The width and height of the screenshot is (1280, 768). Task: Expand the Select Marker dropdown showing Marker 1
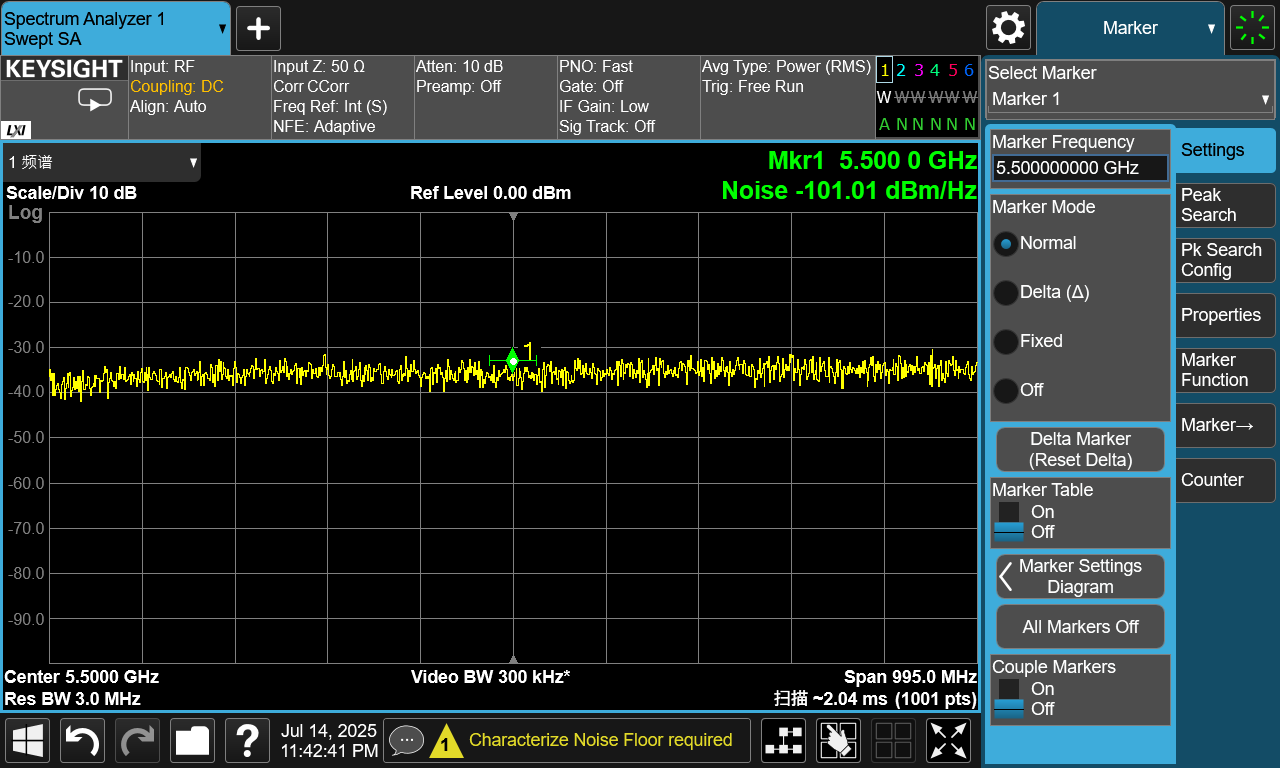(x=1130, y=99)
